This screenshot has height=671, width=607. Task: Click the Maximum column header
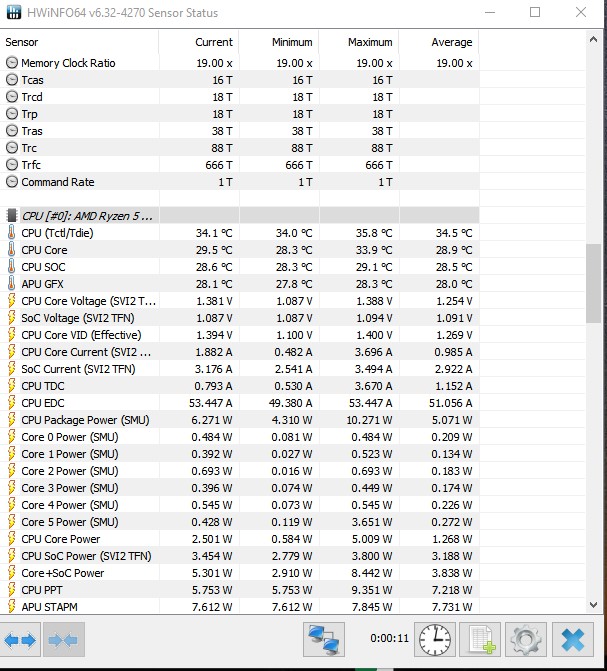pyautogui.click(x=359, y=42)
